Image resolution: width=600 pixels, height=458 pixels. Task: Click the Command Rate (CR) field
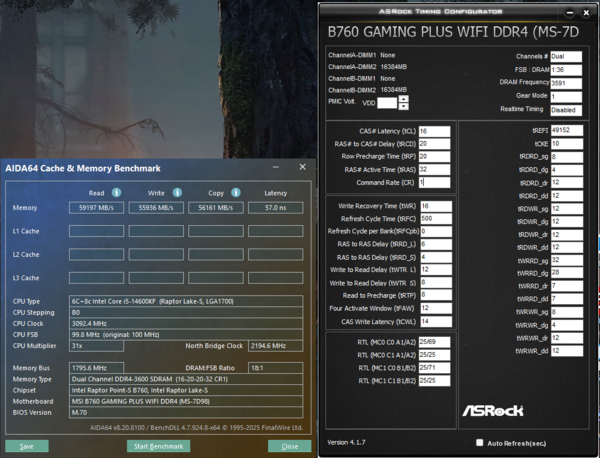[x=434, y=182]
